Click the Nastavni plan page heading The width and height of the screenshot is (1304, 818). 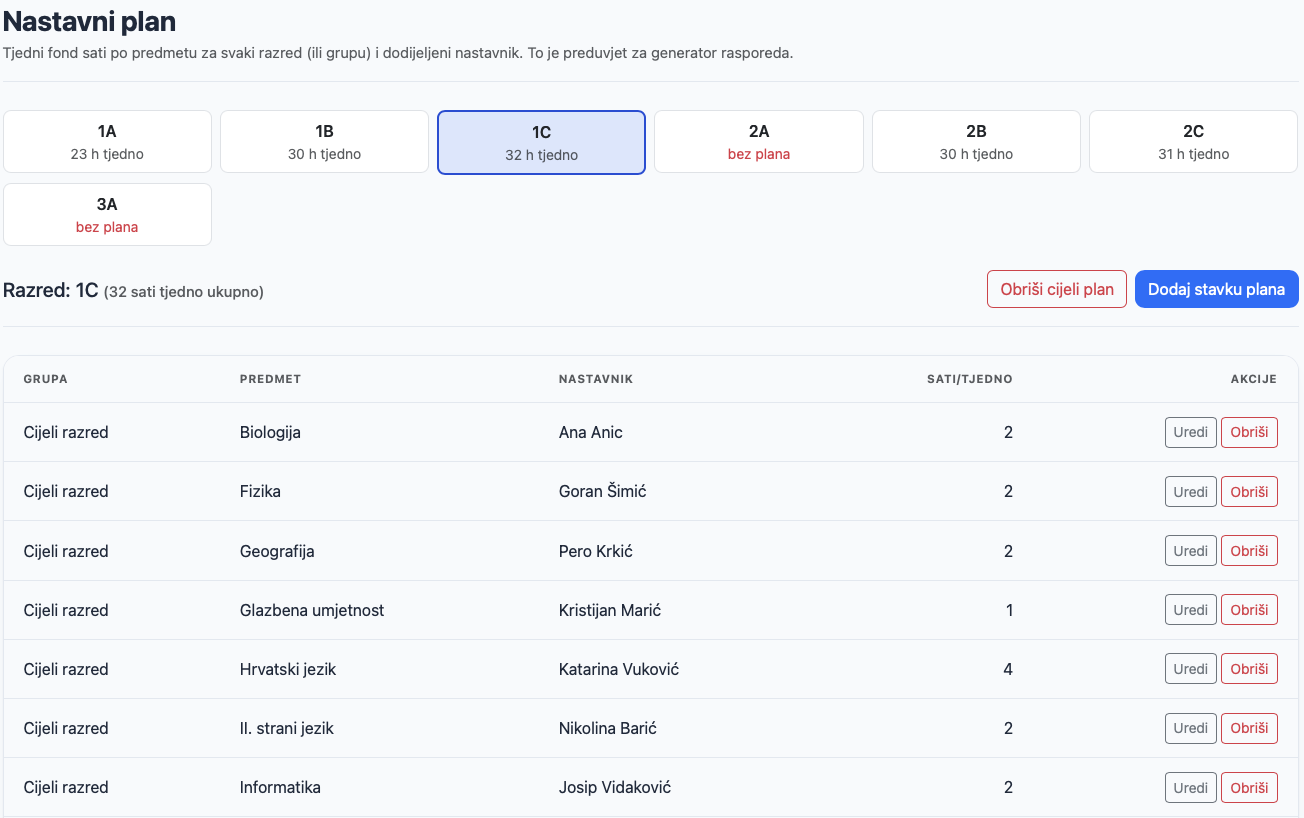click(x=90, y=20)
